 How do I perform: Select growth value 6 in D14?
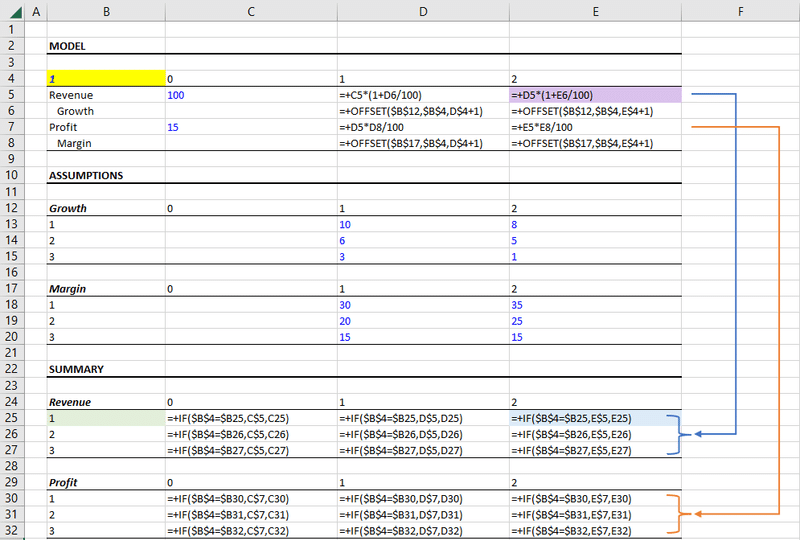pos(342,240)
